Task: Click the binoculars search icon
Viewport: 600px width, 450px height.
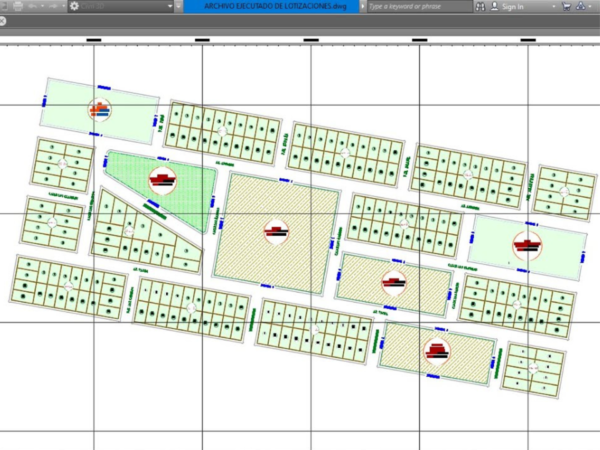Action: pyautogui.click(x=480, y=6)
